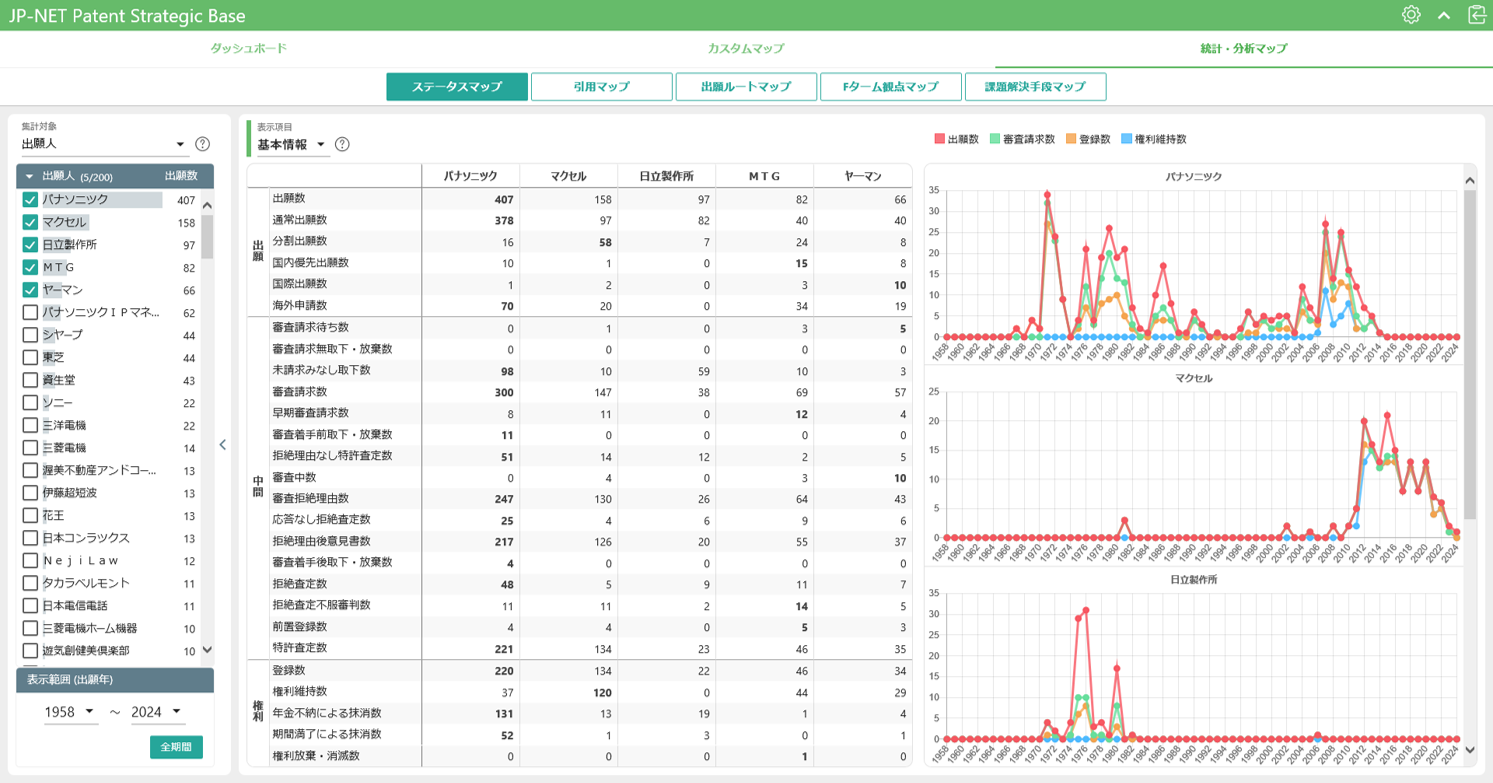Toggle 審査請求数 legend series
Screen dimensions: 1493x783
[x=1022, y=139]
